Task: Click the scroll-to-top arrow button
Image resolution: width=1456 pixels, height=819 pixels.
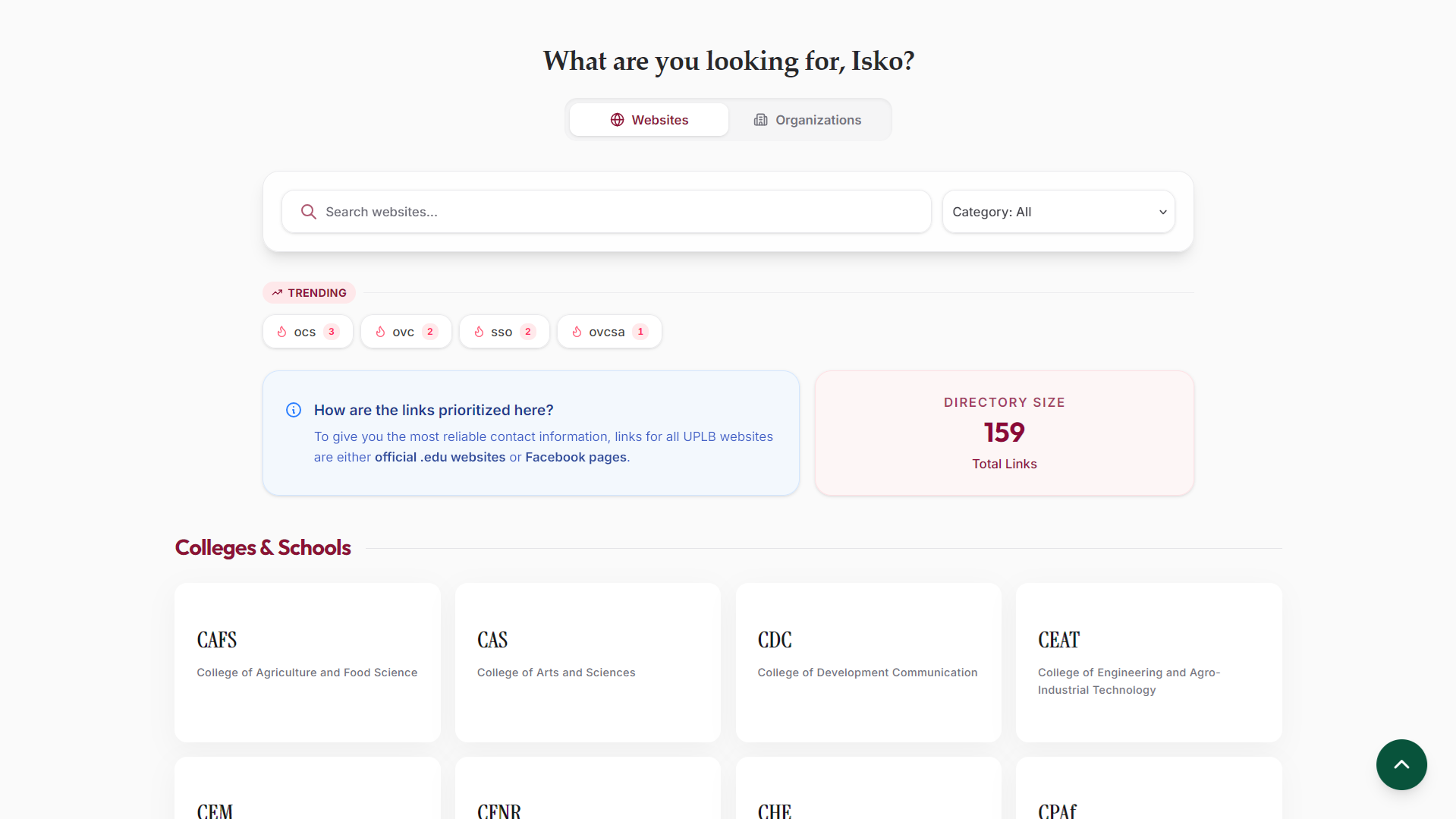Action: click(x=1401, y=764)
